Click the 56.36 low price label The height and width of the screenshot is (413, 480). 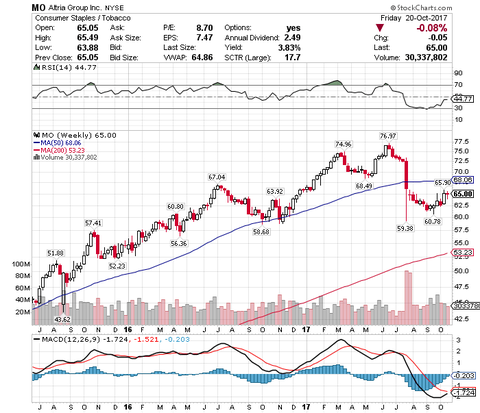point(179,243)
